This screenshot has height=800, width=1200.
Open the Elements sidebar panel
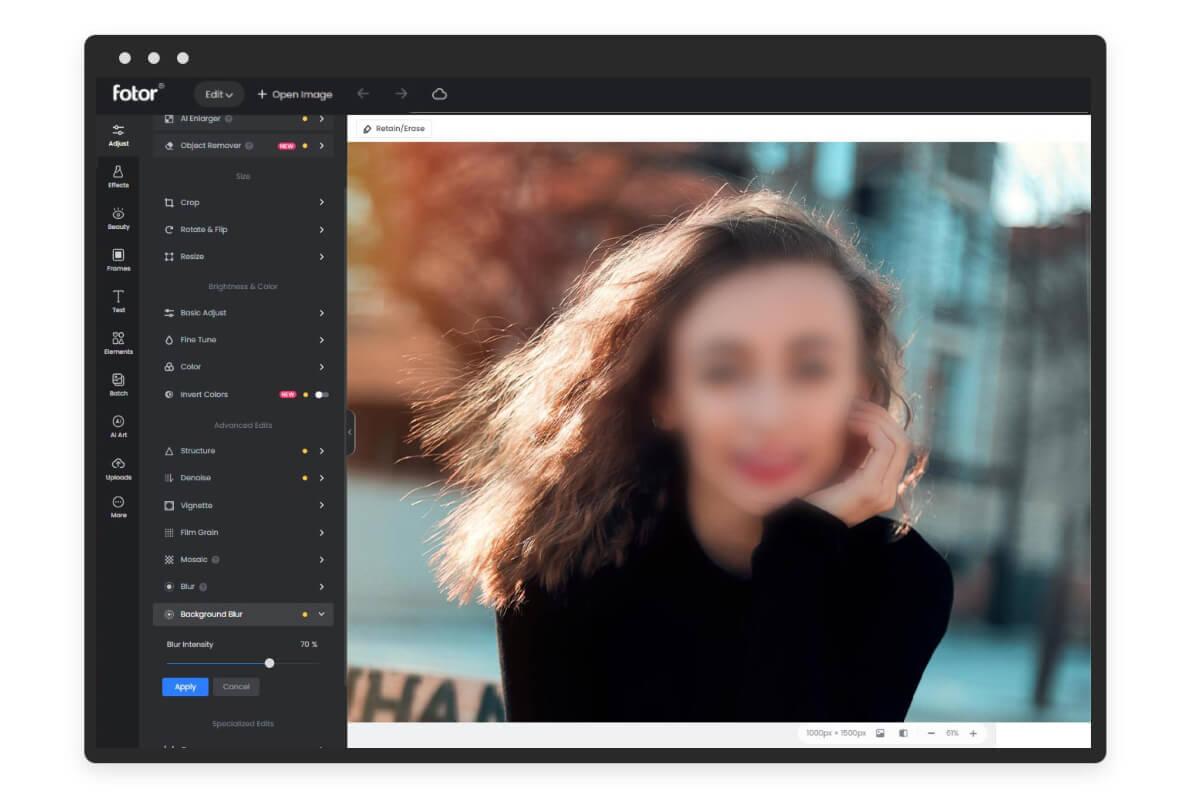118,344
